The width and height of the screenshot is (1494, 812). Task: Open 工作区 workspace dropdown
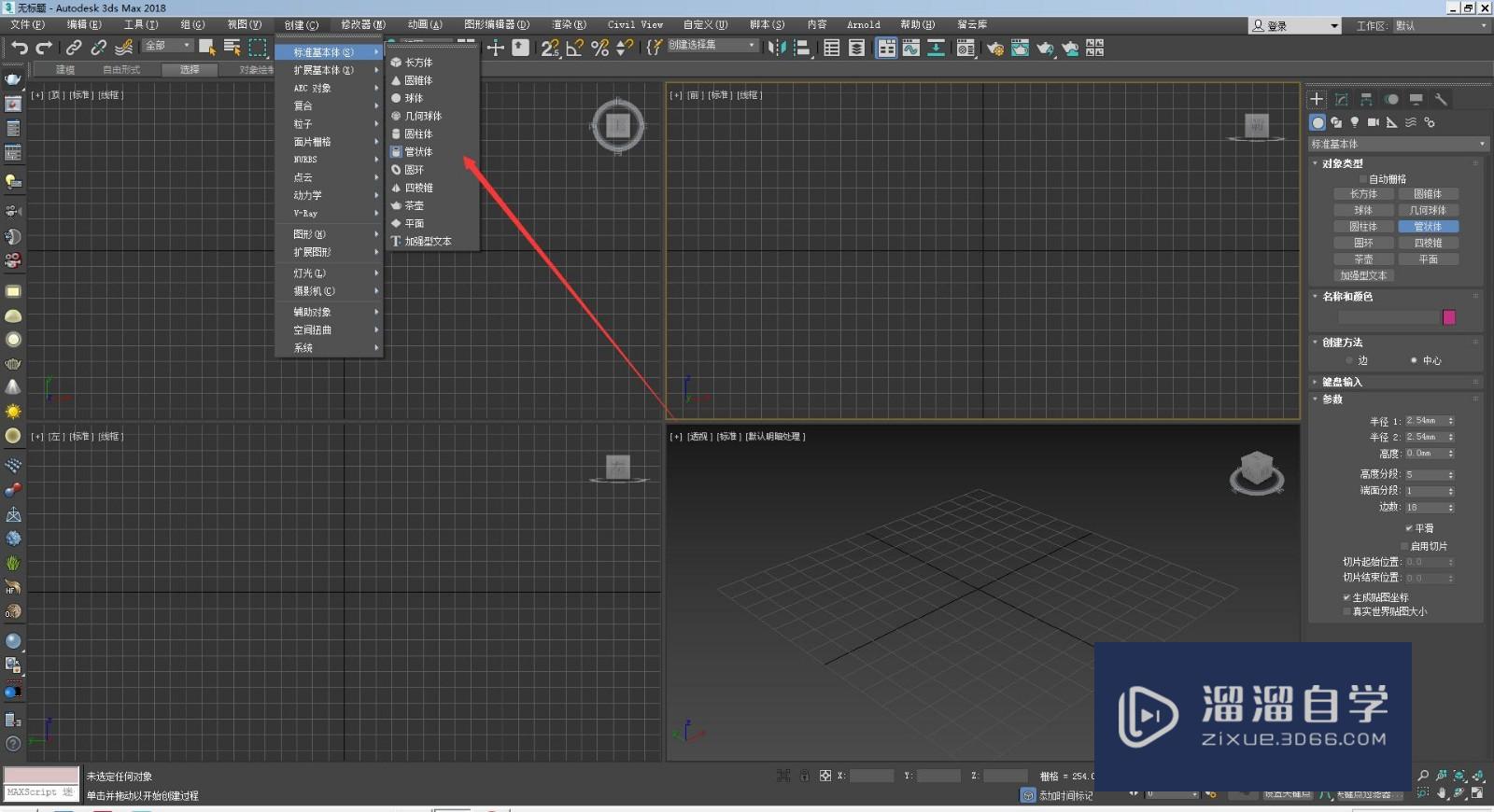click(x=1442, y=25)
